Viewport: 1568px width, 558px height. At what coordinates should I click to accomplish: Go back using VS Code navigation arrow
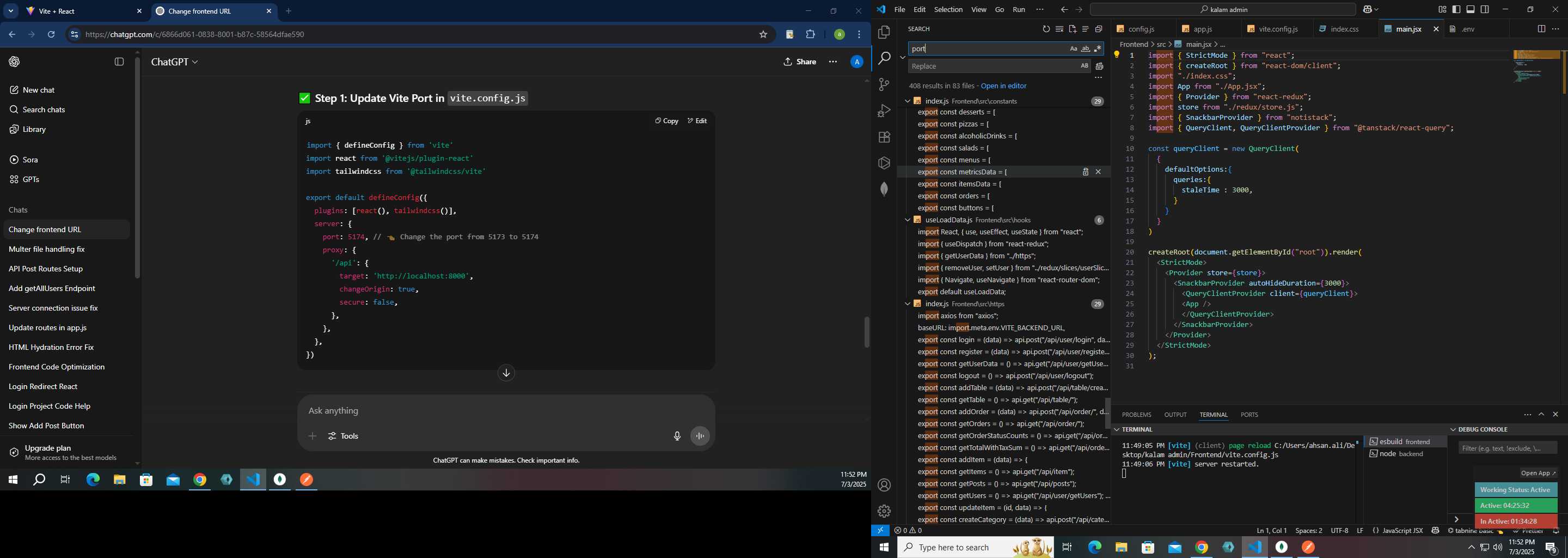[x=1064, y=10]
